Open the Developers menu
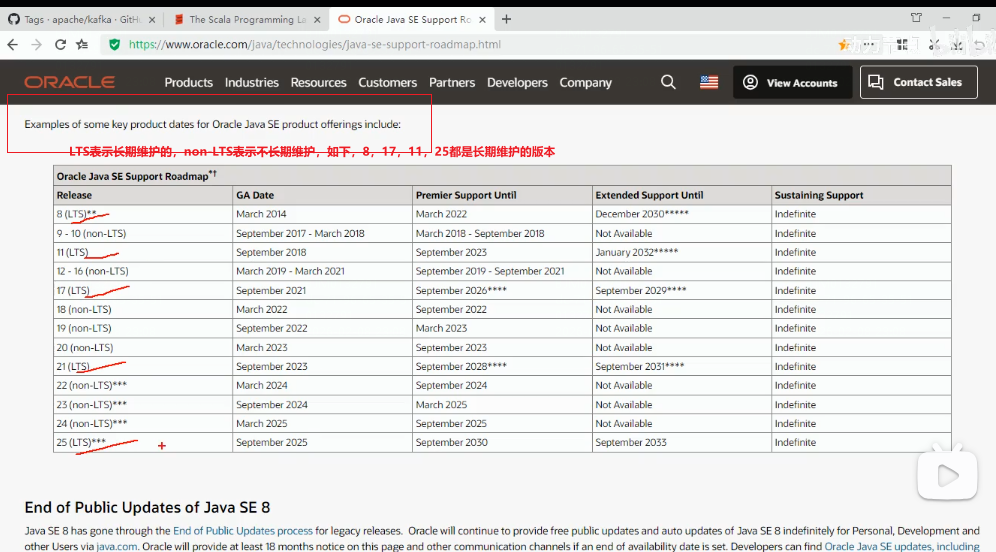996x552 pixels. [x=517, y=83]
